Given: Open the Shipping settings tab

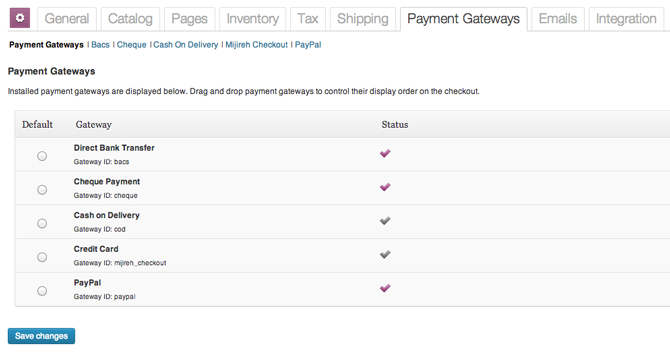Looking at the screenshot, I should tap(363, 19).
